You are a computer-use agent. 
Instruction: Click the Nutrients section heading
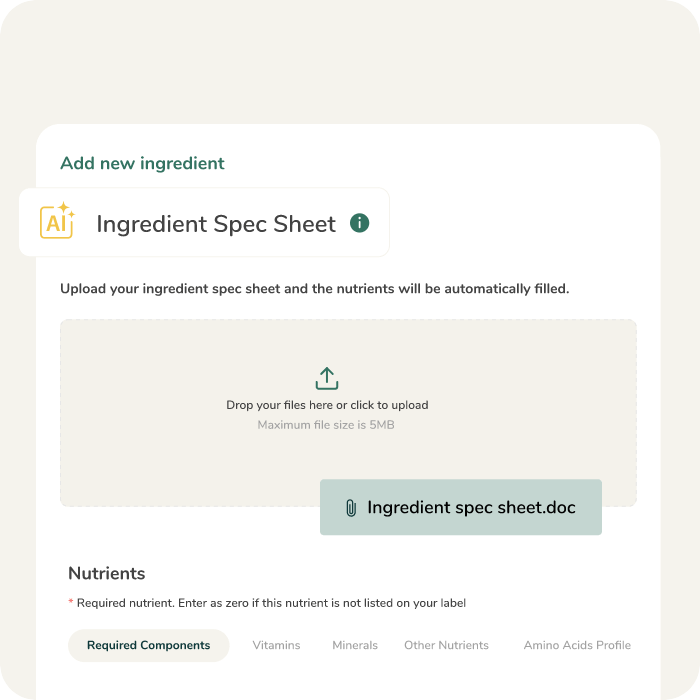point(107,573)
